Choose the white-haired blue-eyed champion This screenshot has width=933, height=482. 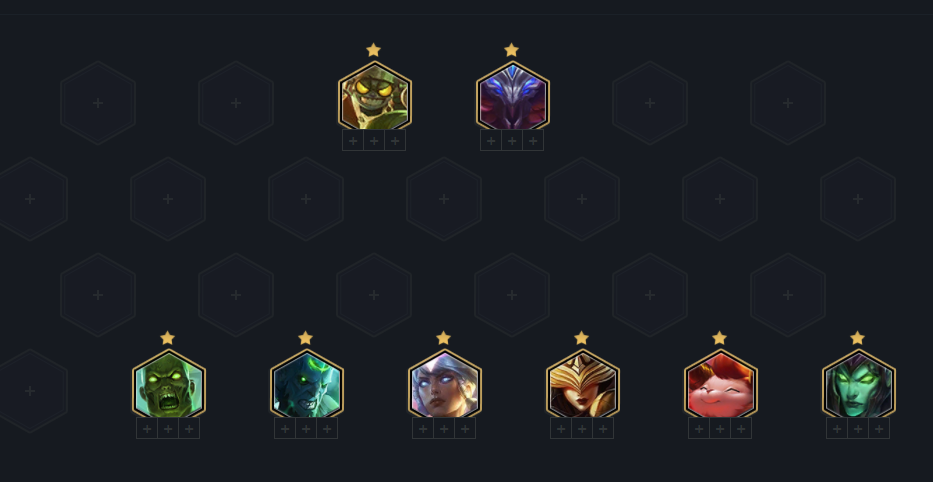coord(444,383)
